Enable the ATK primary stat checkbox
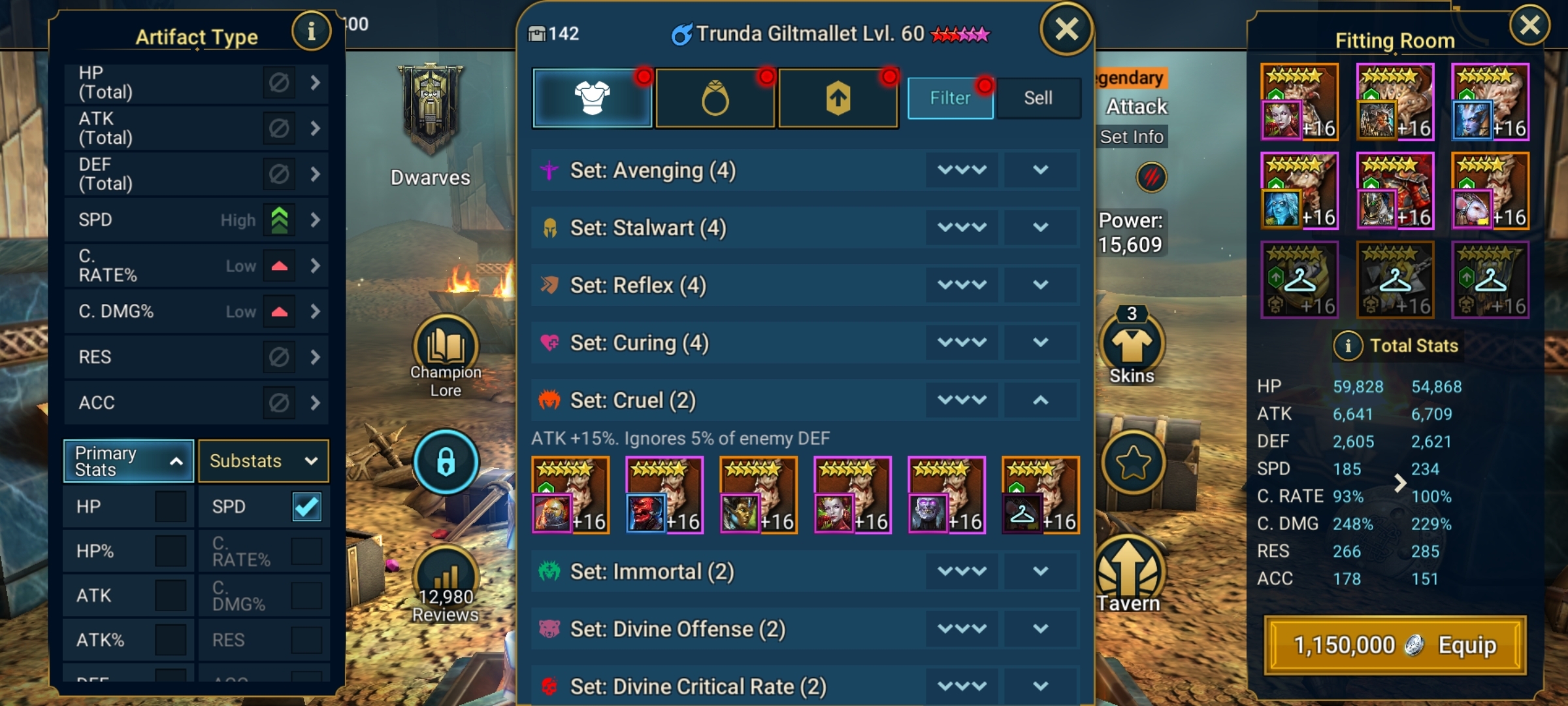 point(171,596)
